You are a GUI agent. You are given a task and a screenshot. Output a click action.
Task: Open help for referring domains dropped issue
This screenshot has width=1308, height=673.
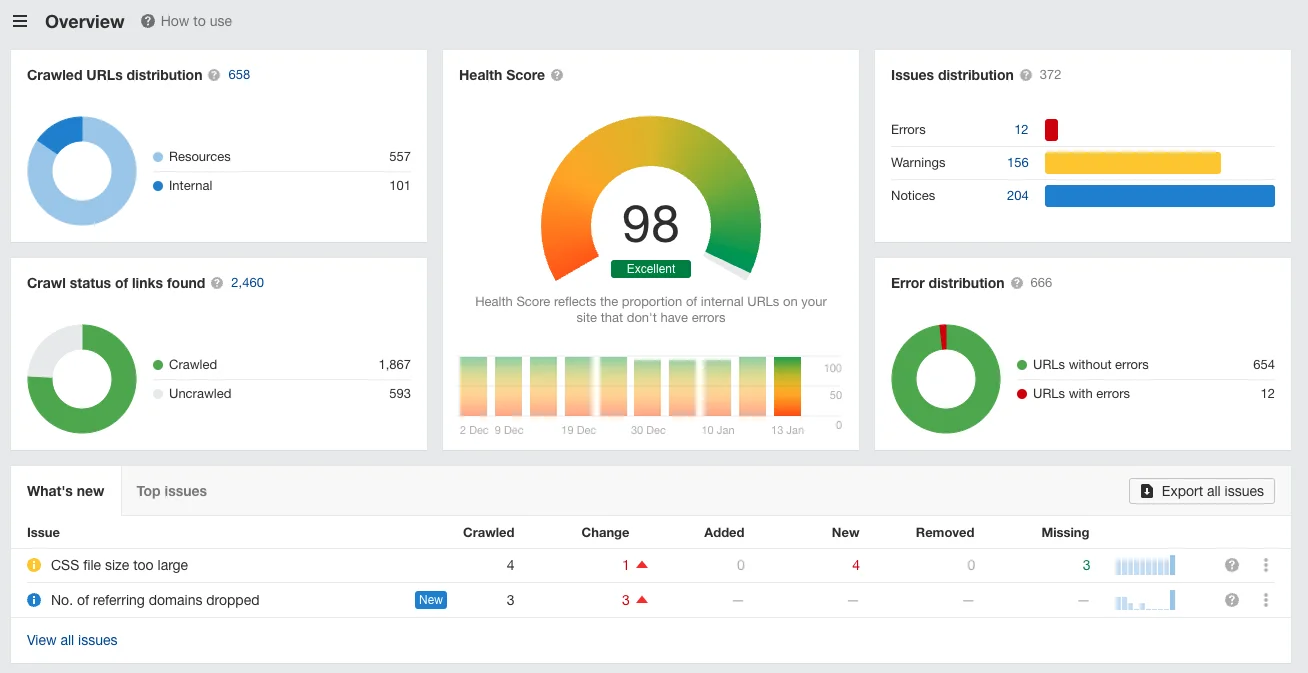point(1232,600)
